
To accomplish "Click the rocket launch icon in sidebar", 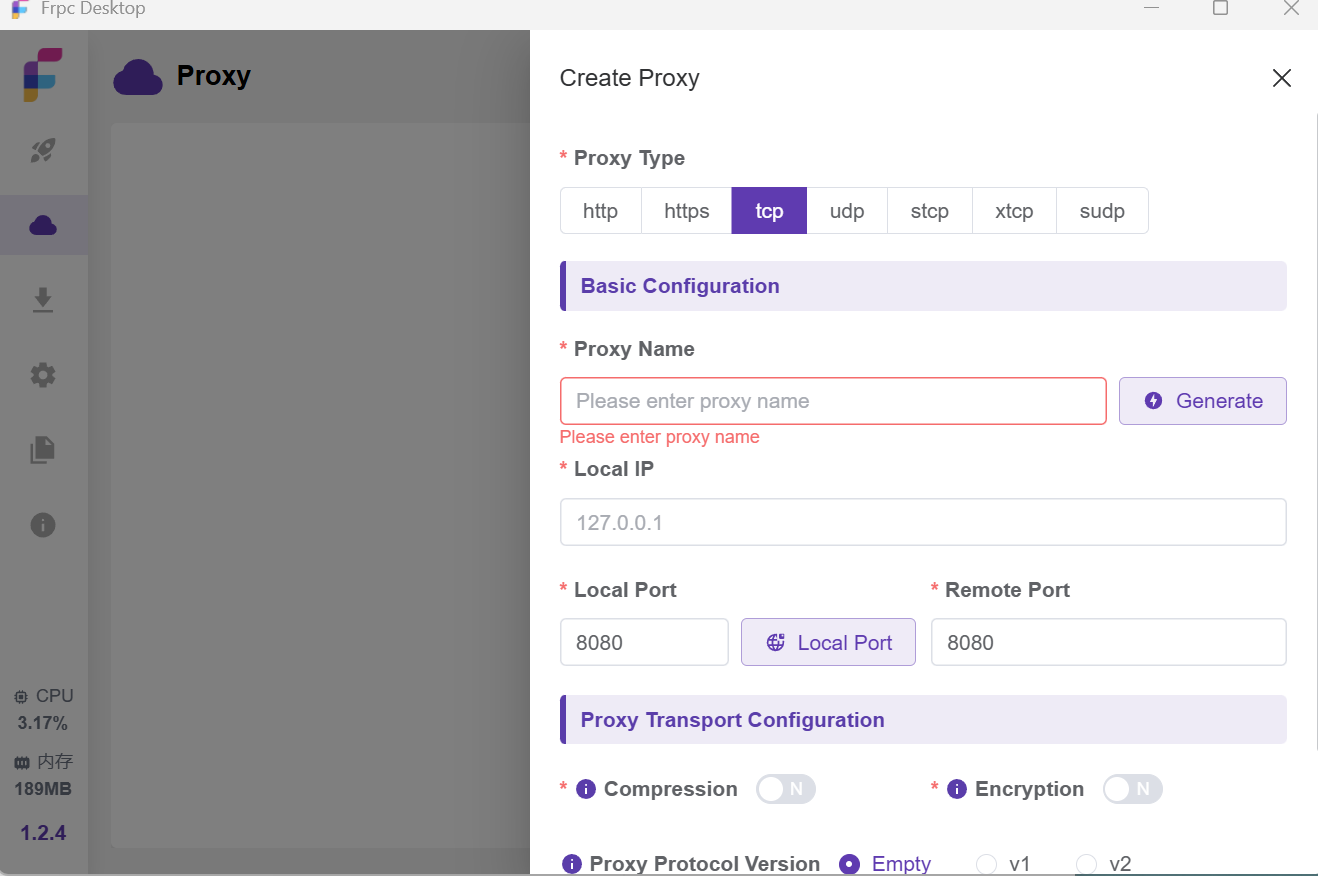I will [43, 151].
